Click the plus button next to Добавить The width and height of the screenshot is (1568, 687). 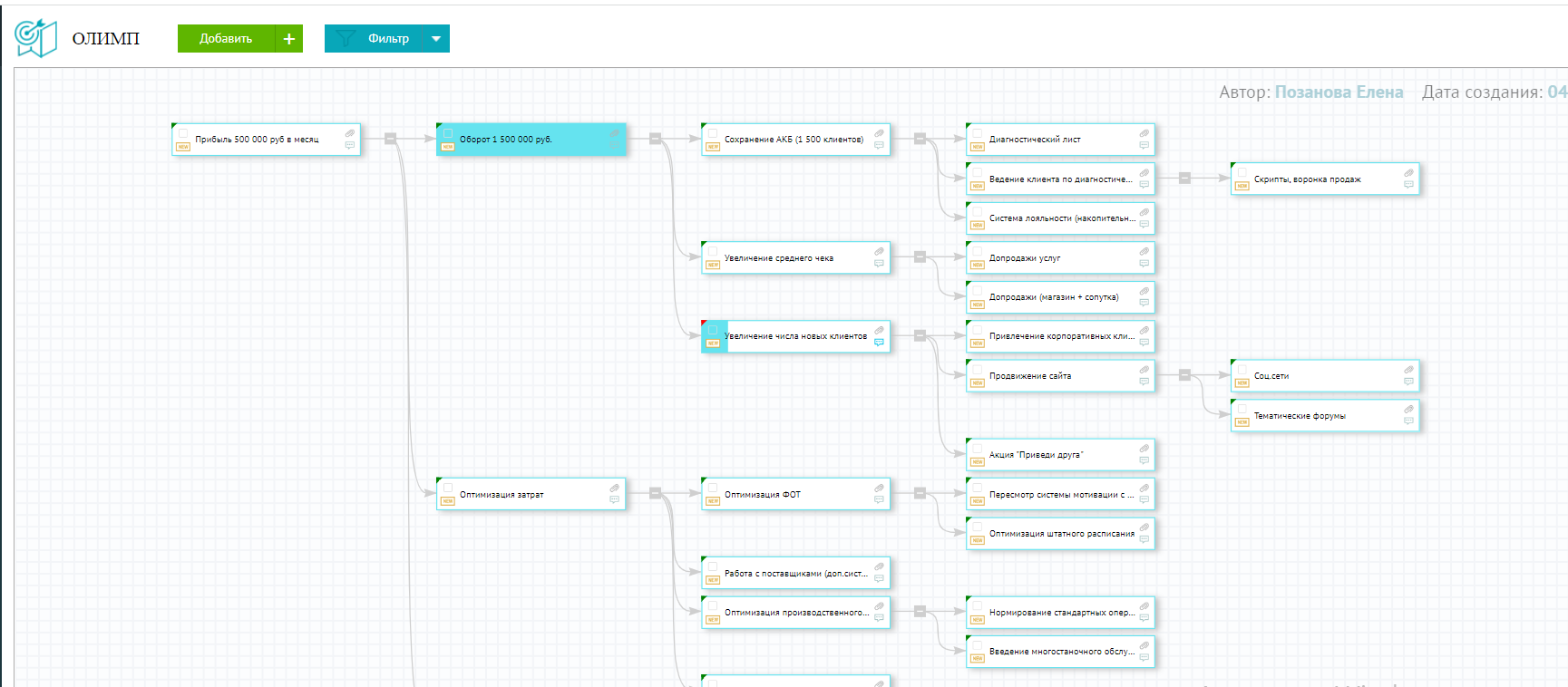[x=289, y=38]
